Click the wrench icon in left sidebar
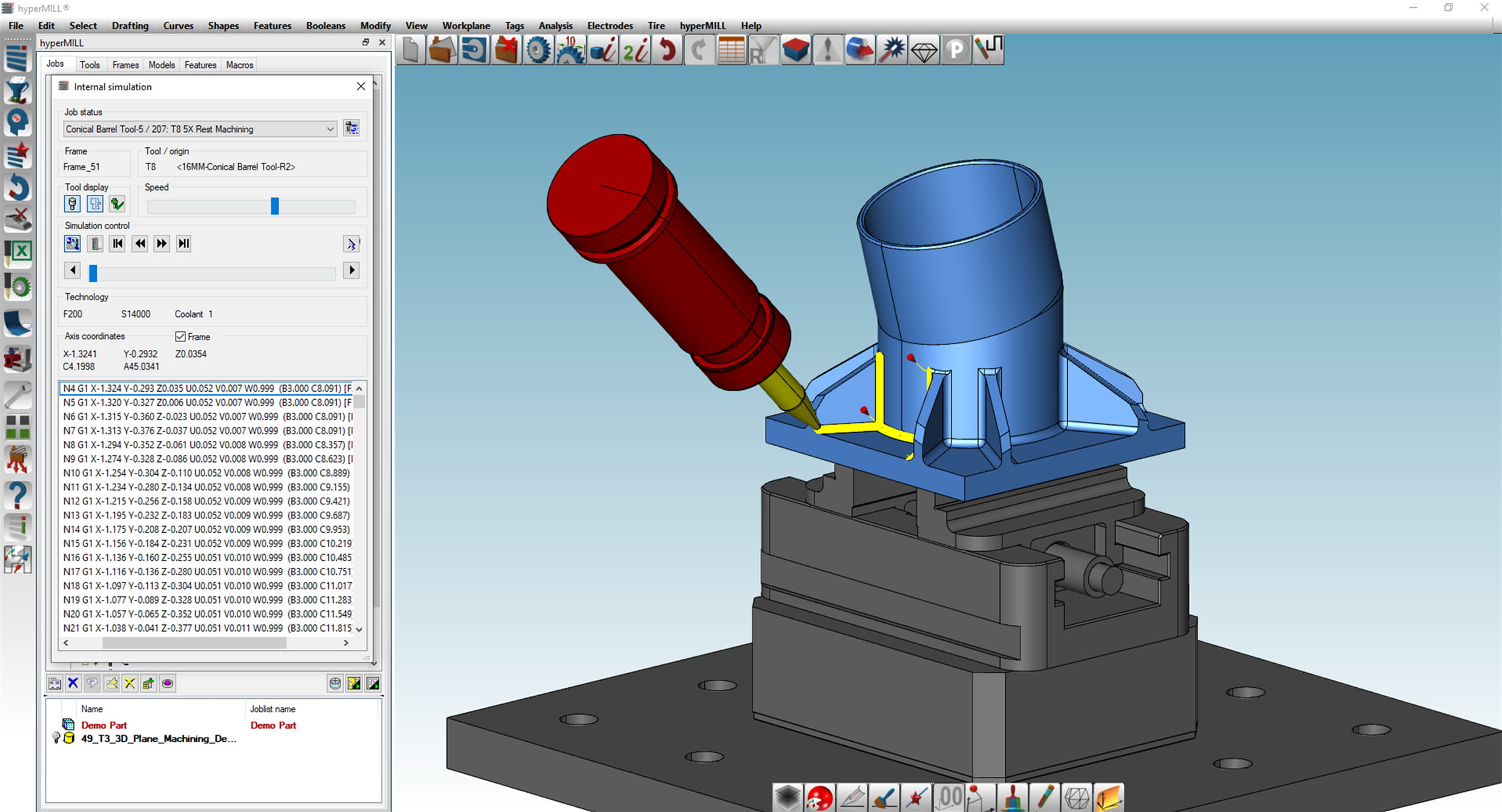This screenshot has height=812, width=1502. 18,395
